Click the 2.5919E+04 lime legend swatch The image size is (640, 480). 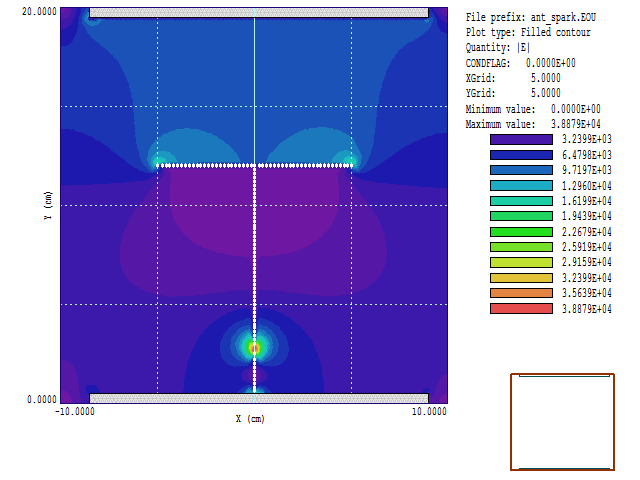coord(521,247)
